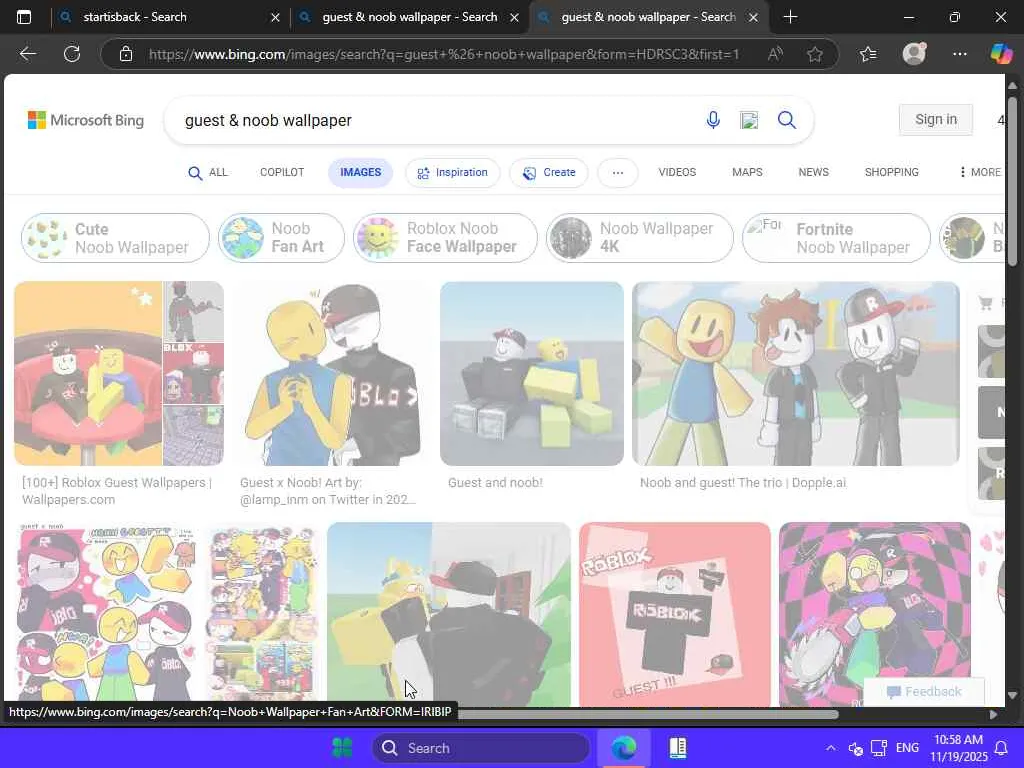Switch to the startisback - Search tab
This screenshot has height=768, width=1024.
coord(170,17)
